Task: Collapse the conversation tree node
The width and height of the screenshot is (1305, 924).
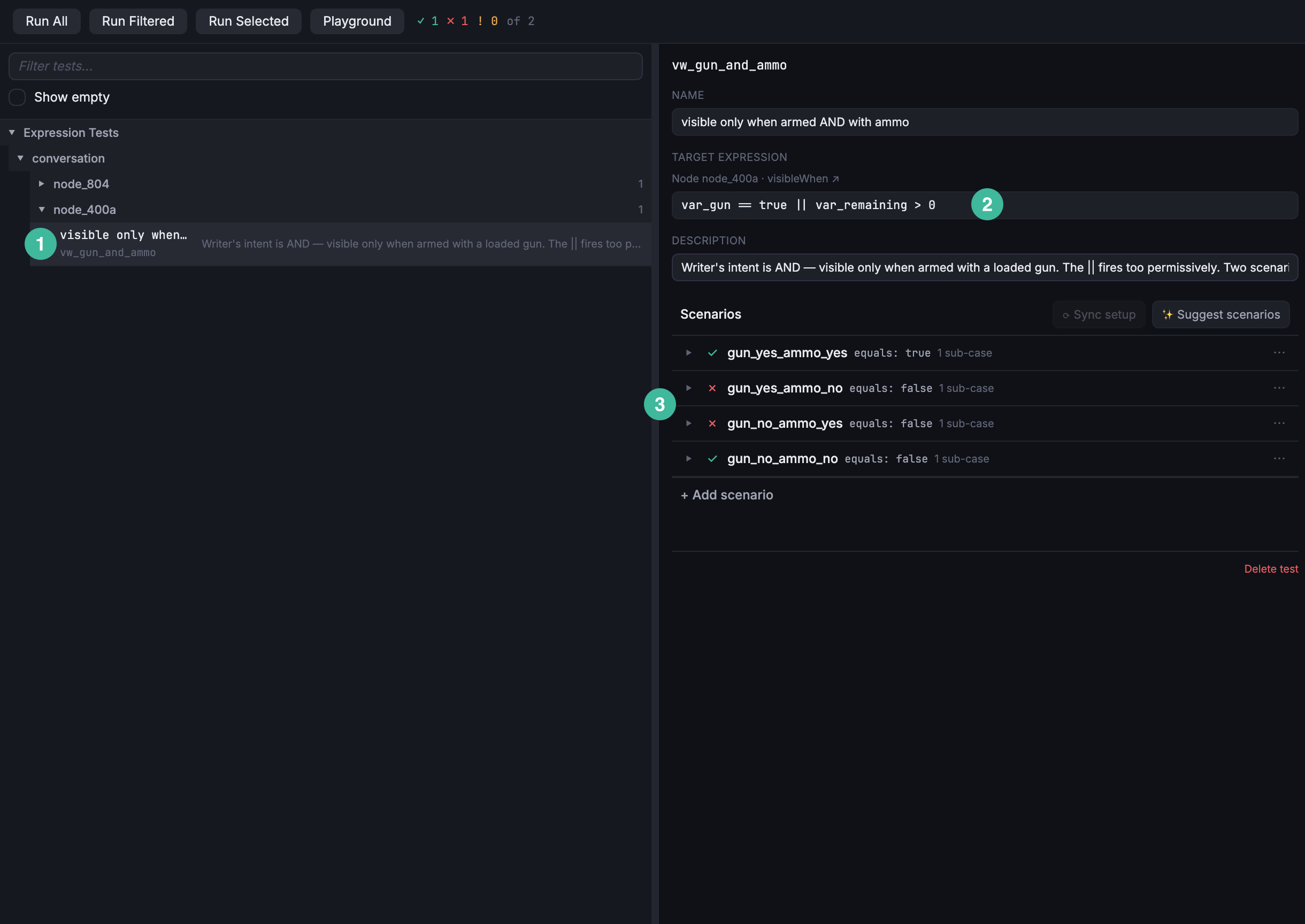Action: click(20, 158)
